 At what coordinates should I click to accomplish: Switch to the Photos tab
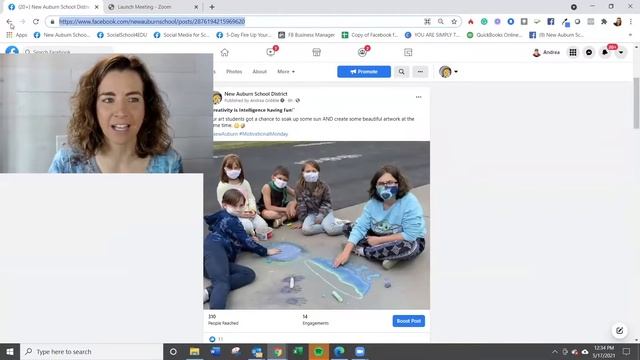(234, 72)
